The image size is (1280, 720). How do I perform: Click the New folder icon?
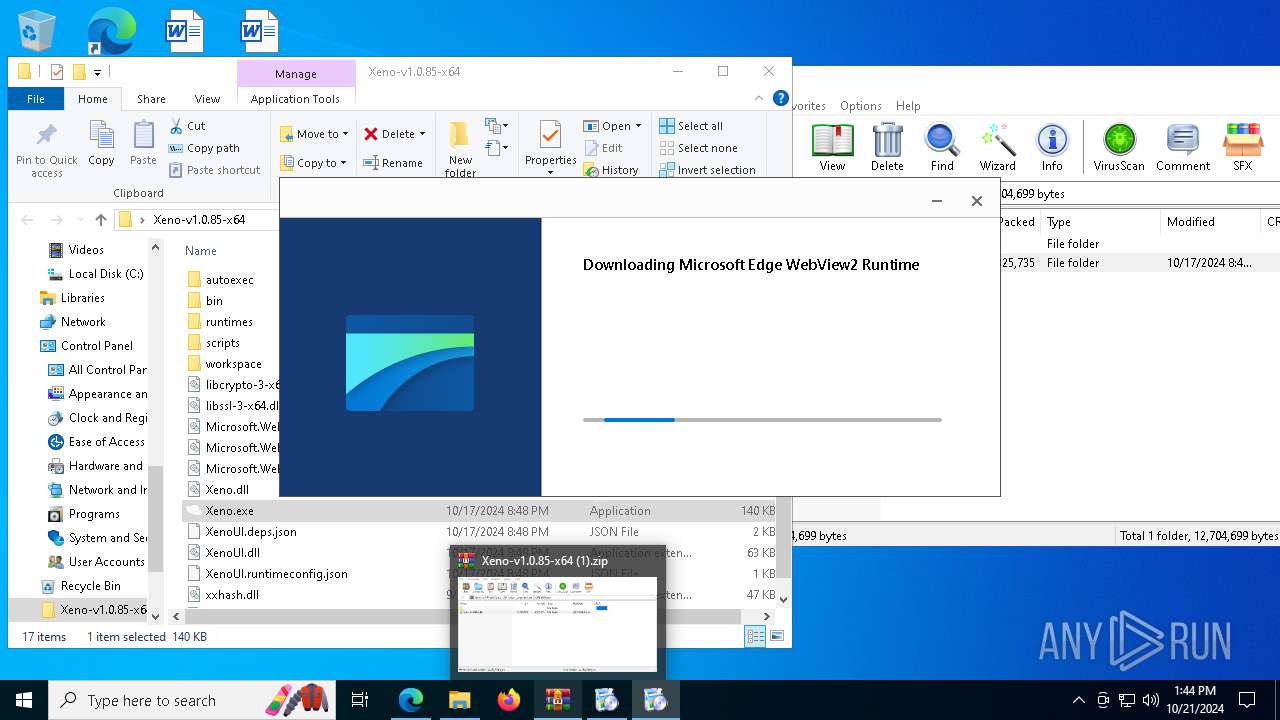pyautogui.click(x=460, y=150)
